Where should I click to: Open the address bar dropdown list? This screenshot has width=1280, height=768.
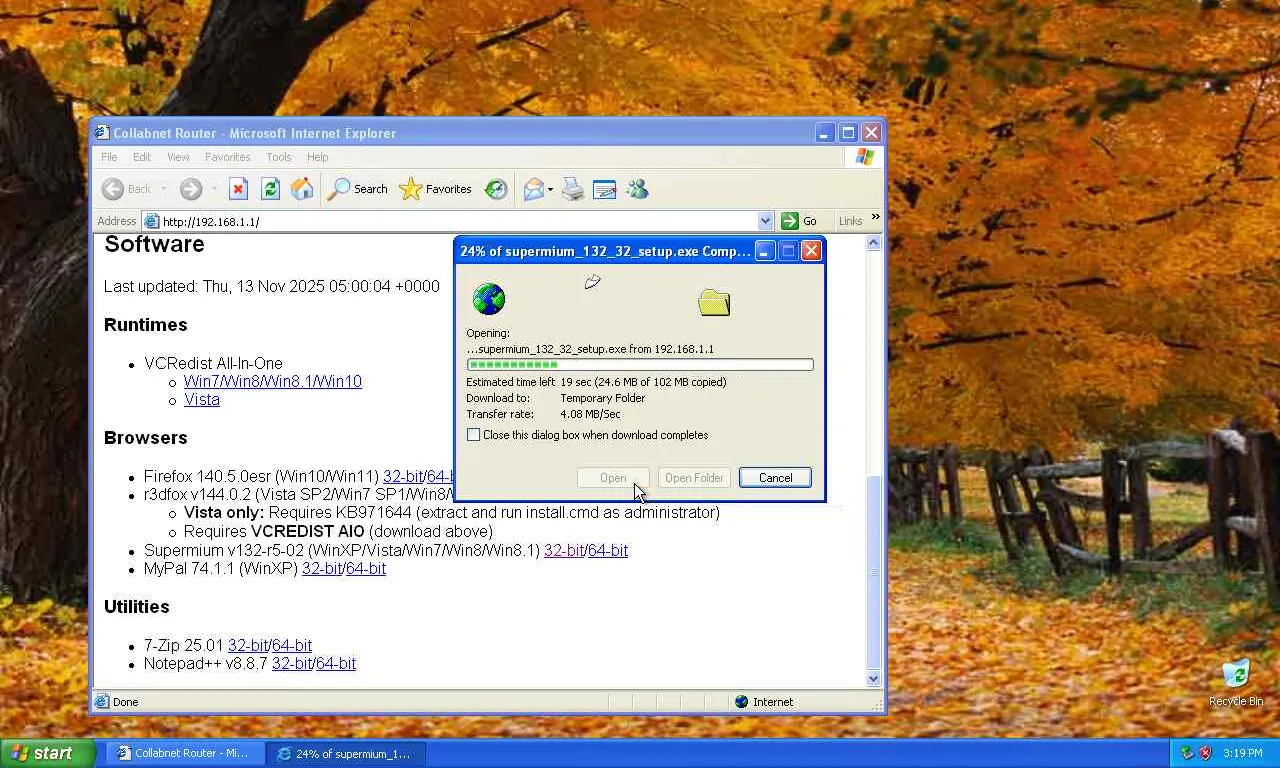766,221
